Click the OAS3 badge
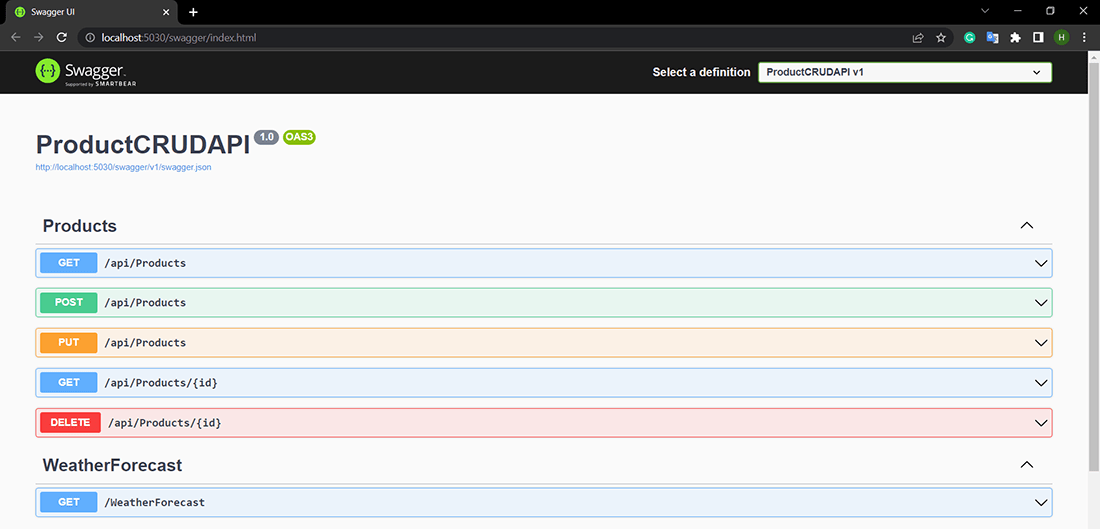 (x=300, y=138)
